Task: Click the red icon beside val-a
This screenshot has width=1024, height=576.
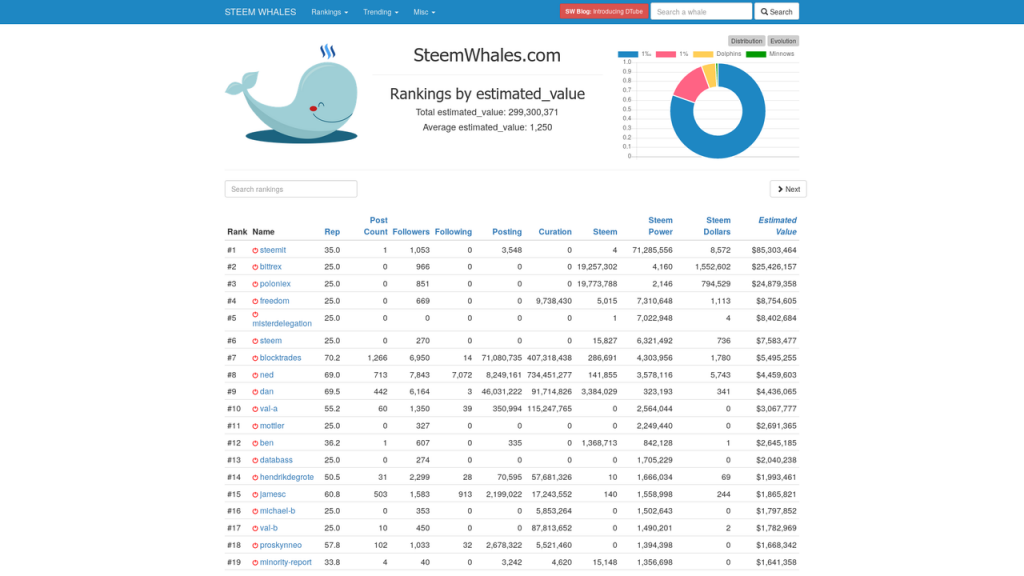Action: click(x=255, y=409)
